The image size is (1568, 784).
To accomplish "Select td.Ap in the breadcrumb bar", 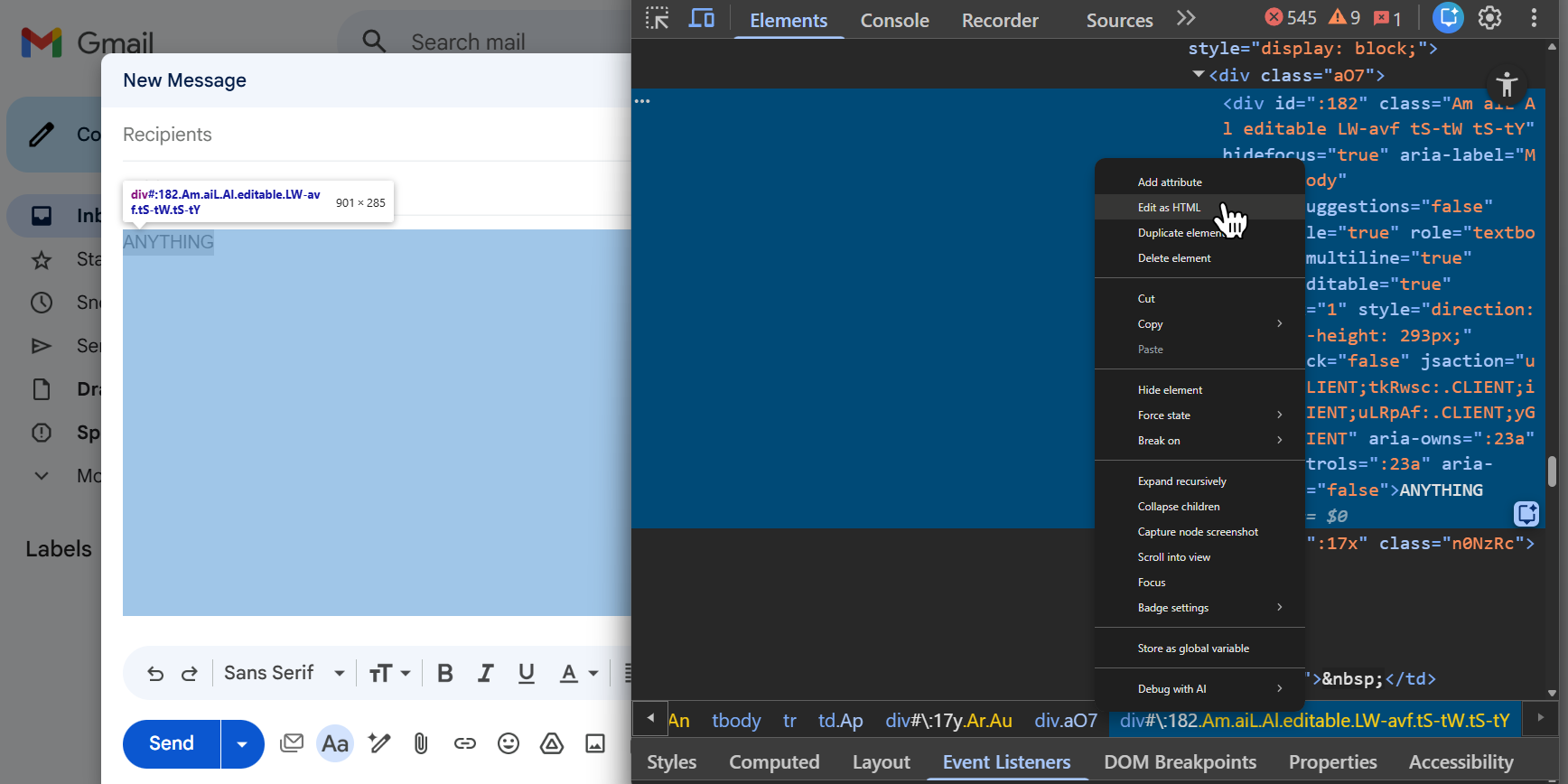I will (x=841, y=721).
